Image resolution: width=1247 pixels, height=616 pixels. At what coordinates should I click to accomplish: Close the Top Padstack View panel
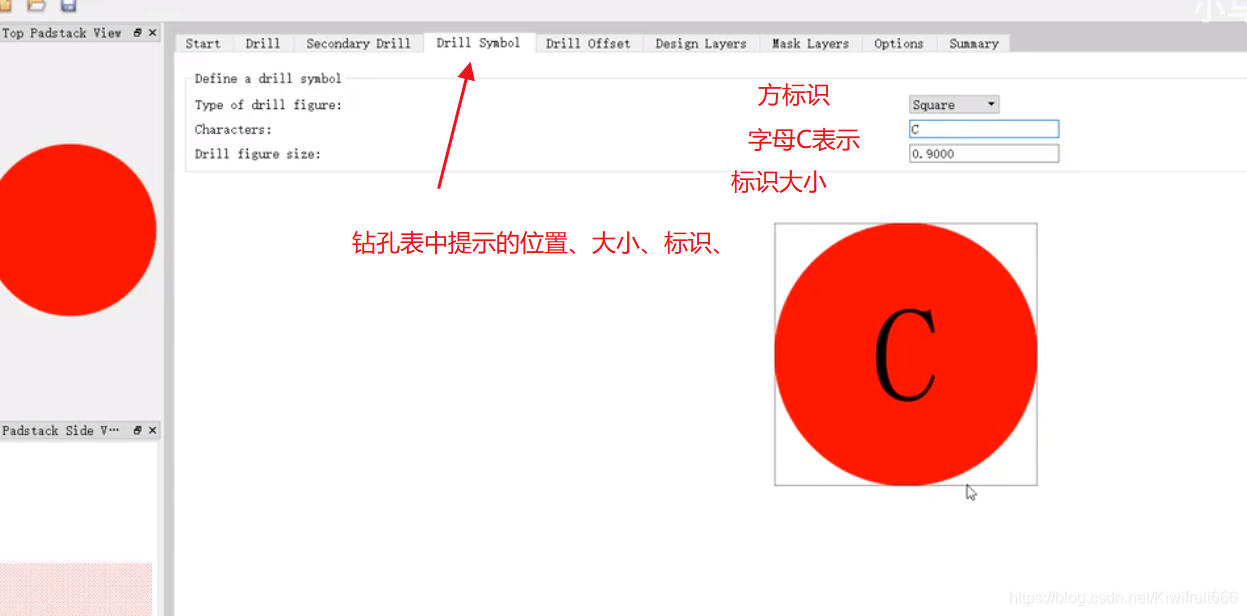(x=152, y=32)
